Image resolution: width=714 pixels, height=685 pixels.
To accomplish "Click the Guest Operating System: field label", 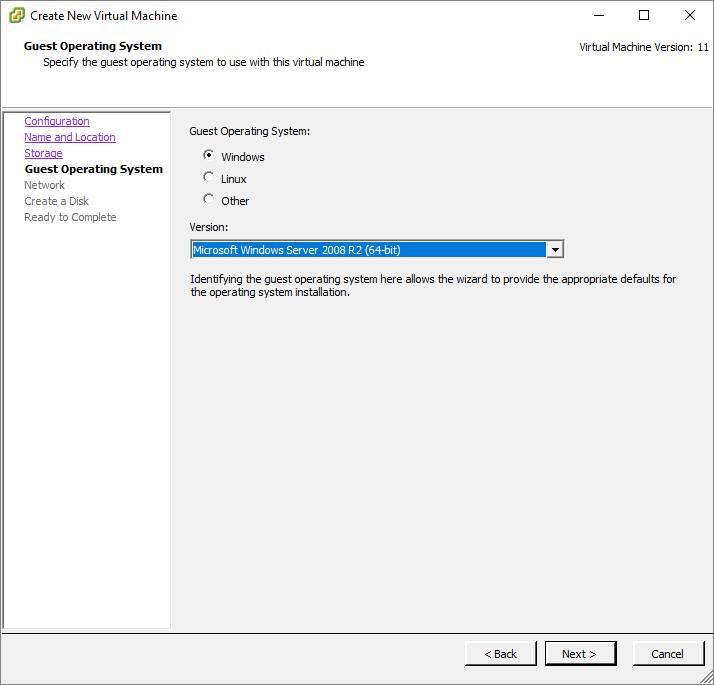I will pyautogui.click(x=250, y=131).
